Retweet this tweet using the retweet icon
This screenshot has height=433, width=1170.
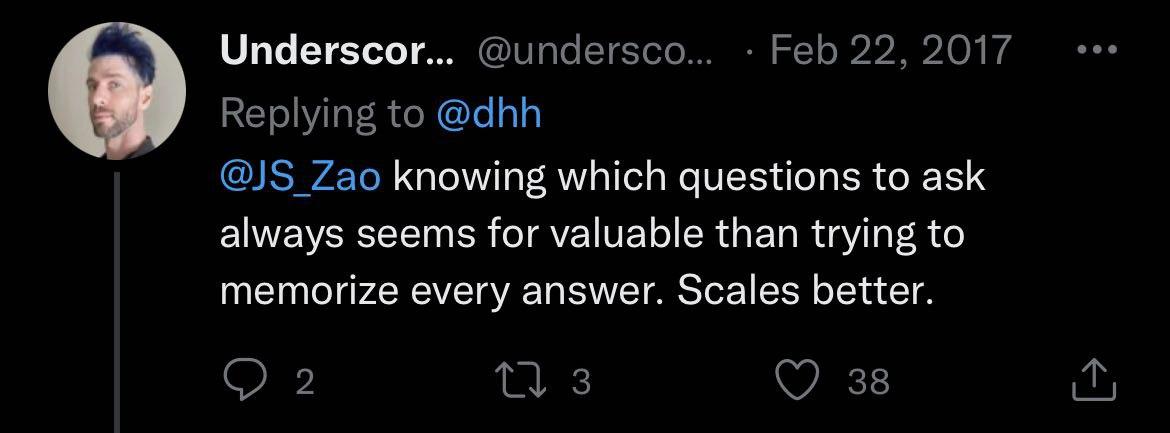(x=523, y=380)
